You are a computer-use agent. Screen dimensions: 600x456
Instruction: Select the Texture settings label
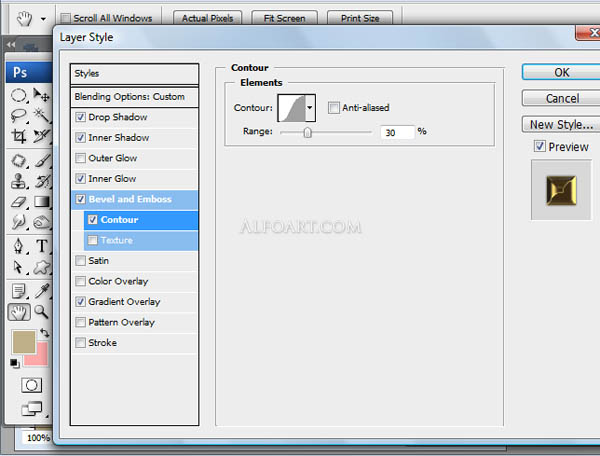tap(117, 240)
